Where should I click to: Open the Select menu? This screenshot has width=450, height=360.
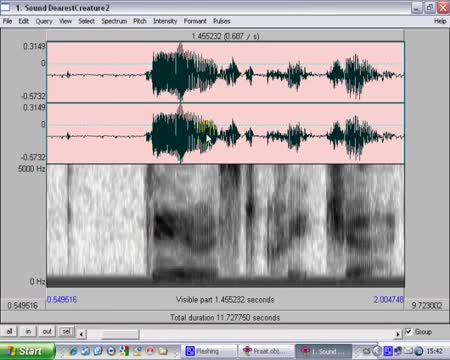[x=86, y=21]
